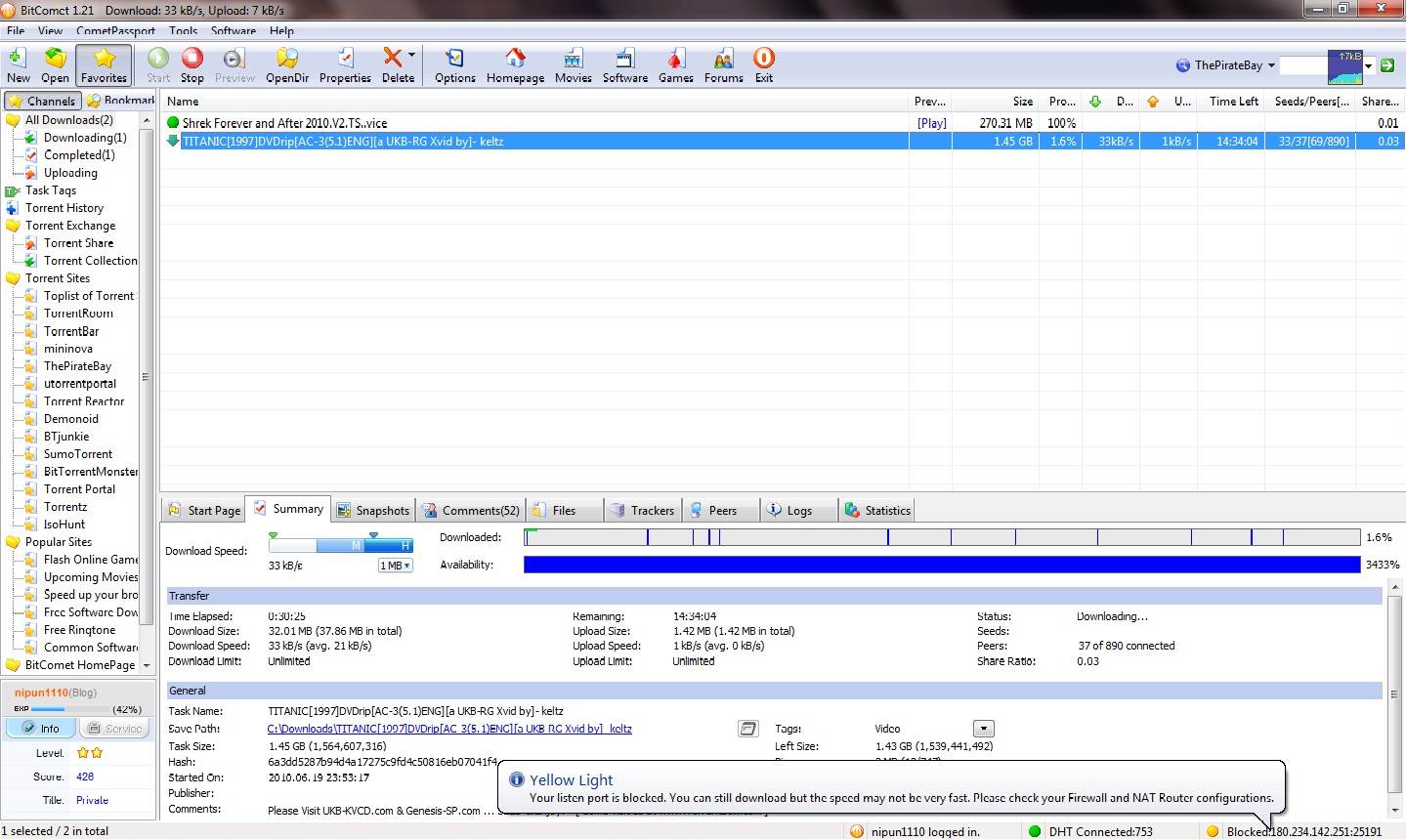Show the Downloading(1) task list
Viewport: 1406px width, 840px height.
pos(85,138)
